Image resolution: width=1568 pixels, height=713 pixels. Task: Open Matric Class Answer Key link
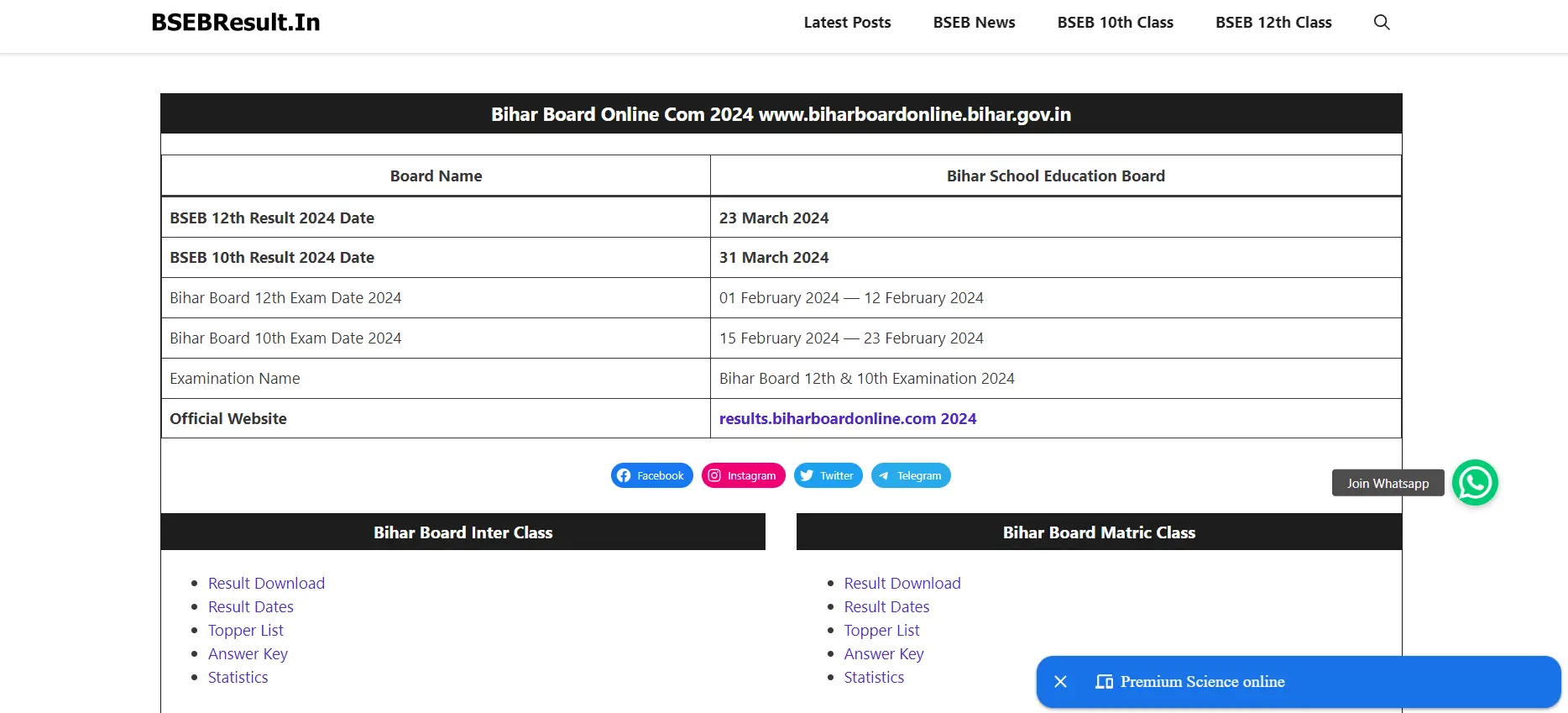[884, 653]
